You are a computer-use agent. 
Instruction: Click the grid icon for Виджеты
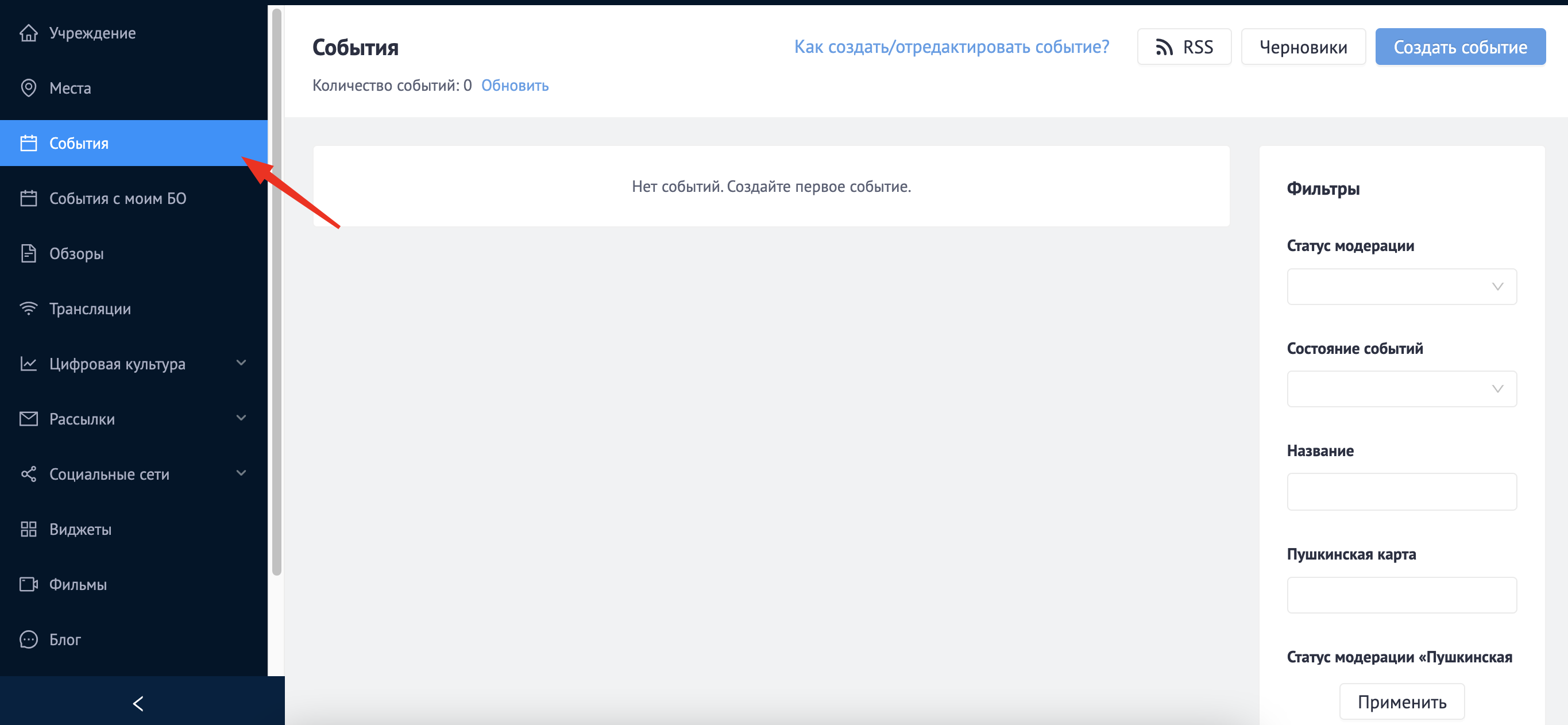pos(28,529)
